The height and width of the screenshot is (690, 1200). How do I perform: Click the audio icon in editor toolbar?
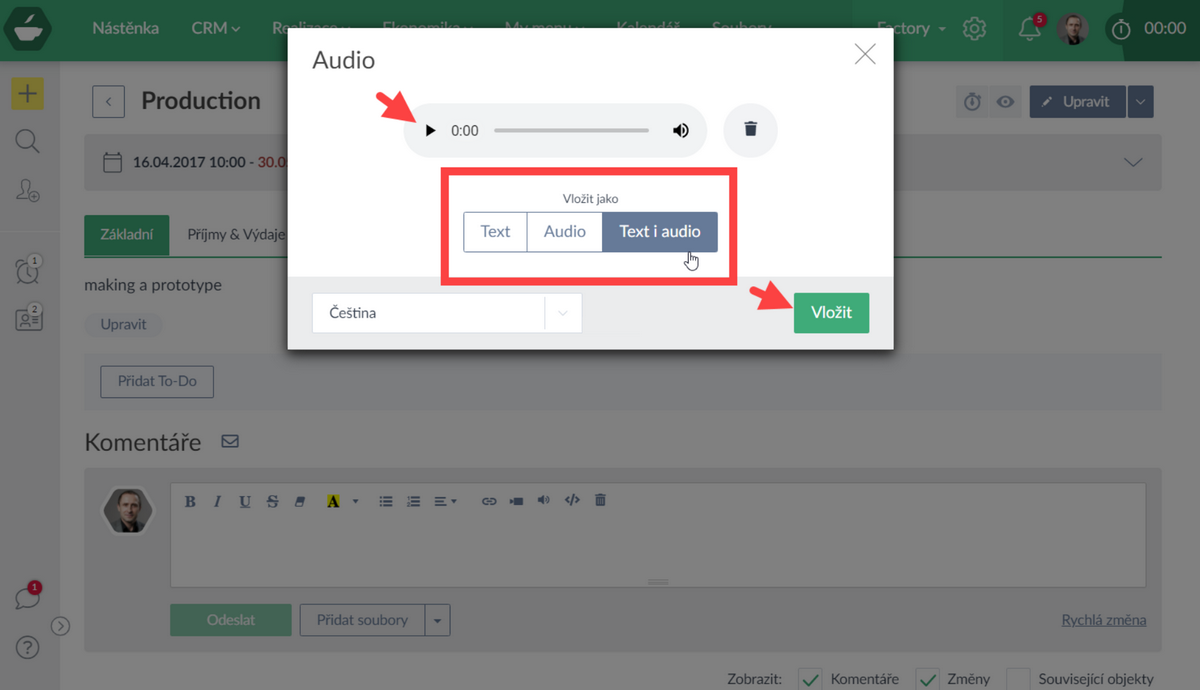[543, 500]
